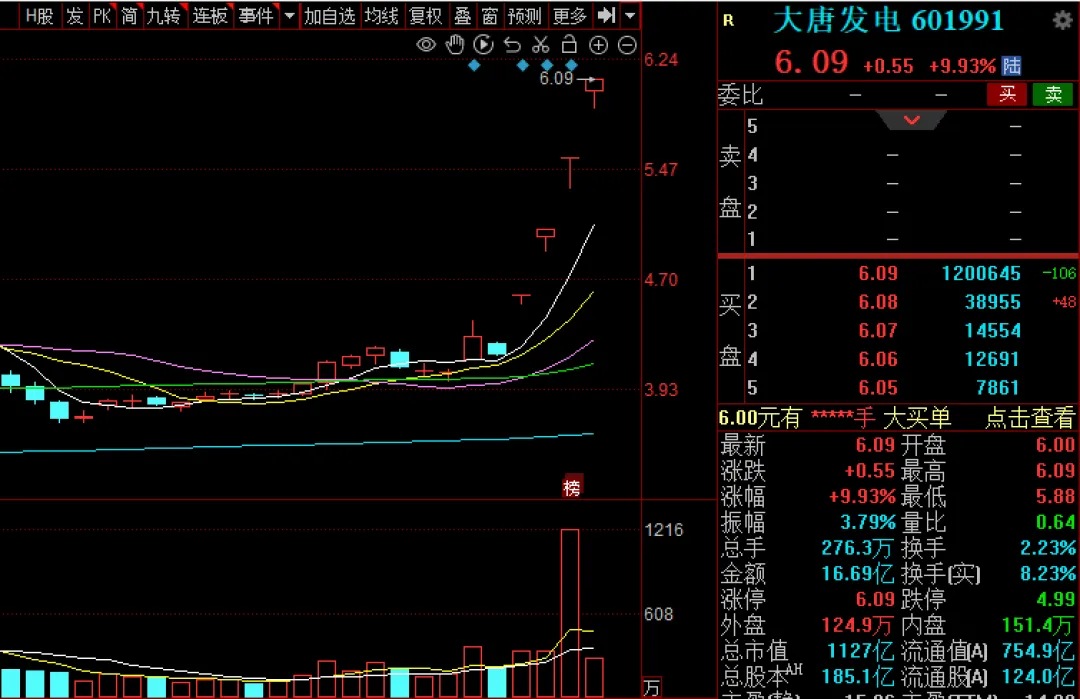
Task: Click the 窗 window item
Action: point(489,16)
